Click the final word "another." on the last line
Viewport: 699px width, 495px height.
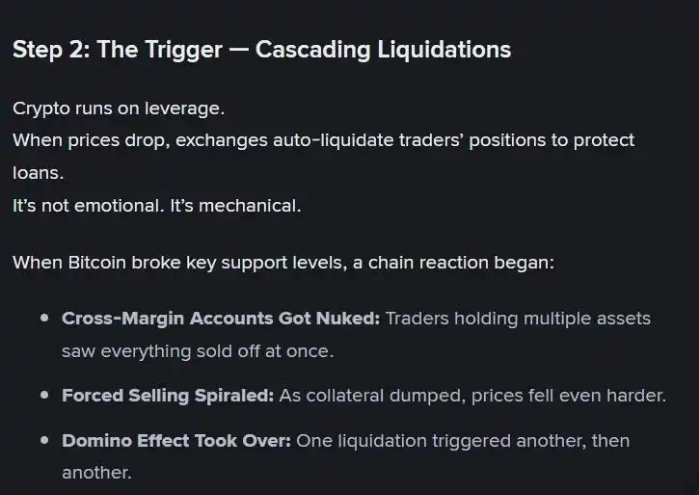click(96, 472)
